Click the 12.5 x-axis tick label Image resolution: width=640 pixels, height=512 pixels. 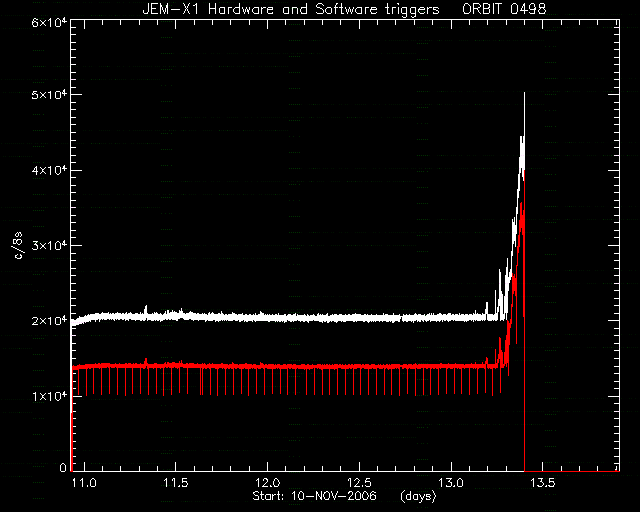[x=360, y=483]
